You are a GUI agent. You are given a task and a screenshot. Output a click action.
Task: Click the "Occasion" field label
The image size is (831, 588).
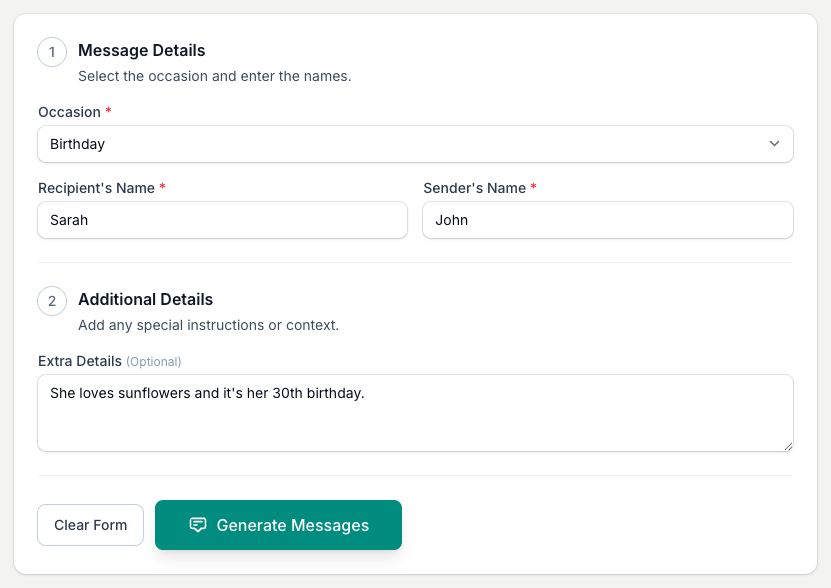tap(69, 112)
